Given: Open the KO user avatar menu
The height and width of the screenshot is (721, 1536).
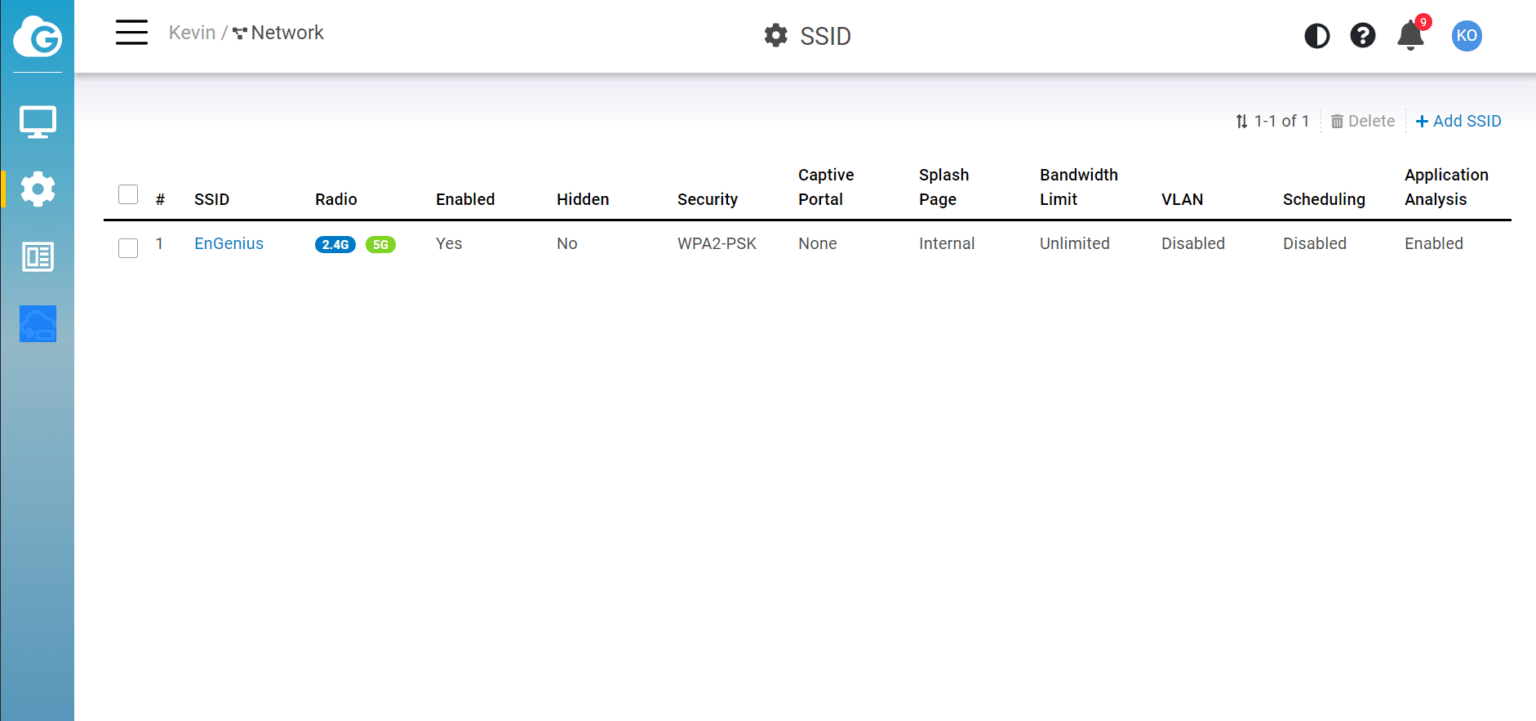Looking at the screenshot, I should [1467, 36].
